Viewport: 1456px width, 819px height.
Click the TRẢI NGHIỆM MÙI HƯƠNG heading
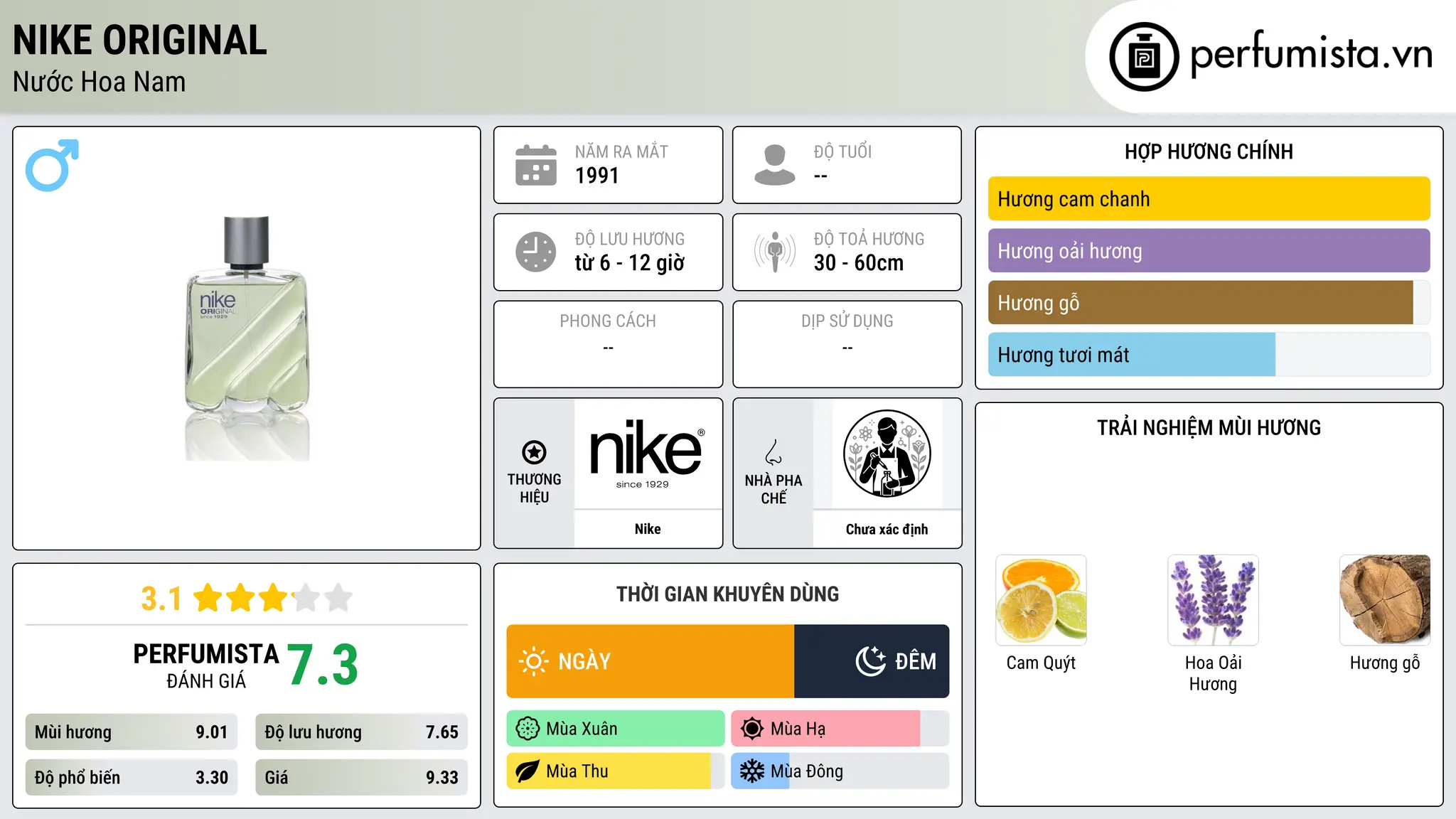coord(1209,427)
